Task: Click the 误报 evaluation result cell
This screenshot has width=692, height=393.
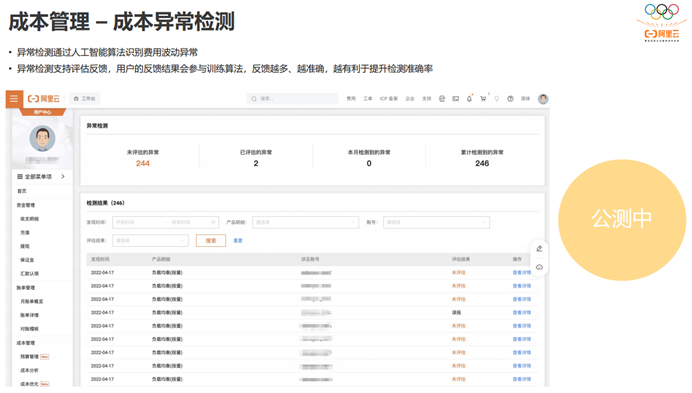Action: pos(456,313)
